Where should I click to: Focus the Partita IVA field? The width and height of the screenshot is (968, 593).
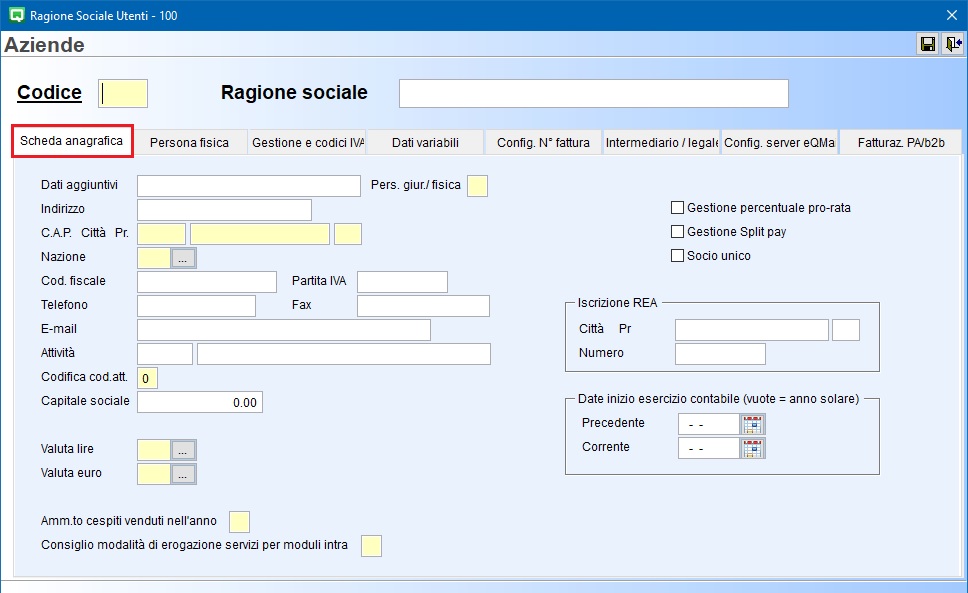[403, 282]
